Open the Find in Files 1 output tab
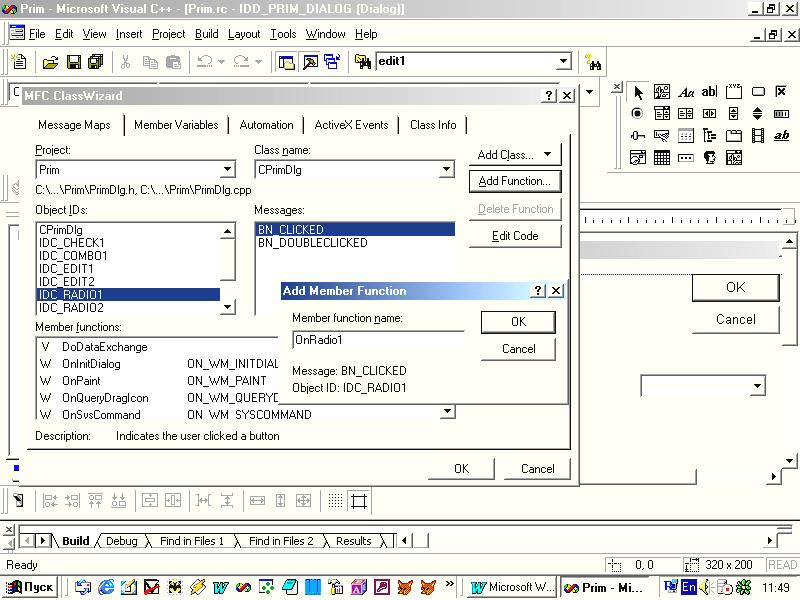Viewport: 800px width, 600px height. [192, 541]
